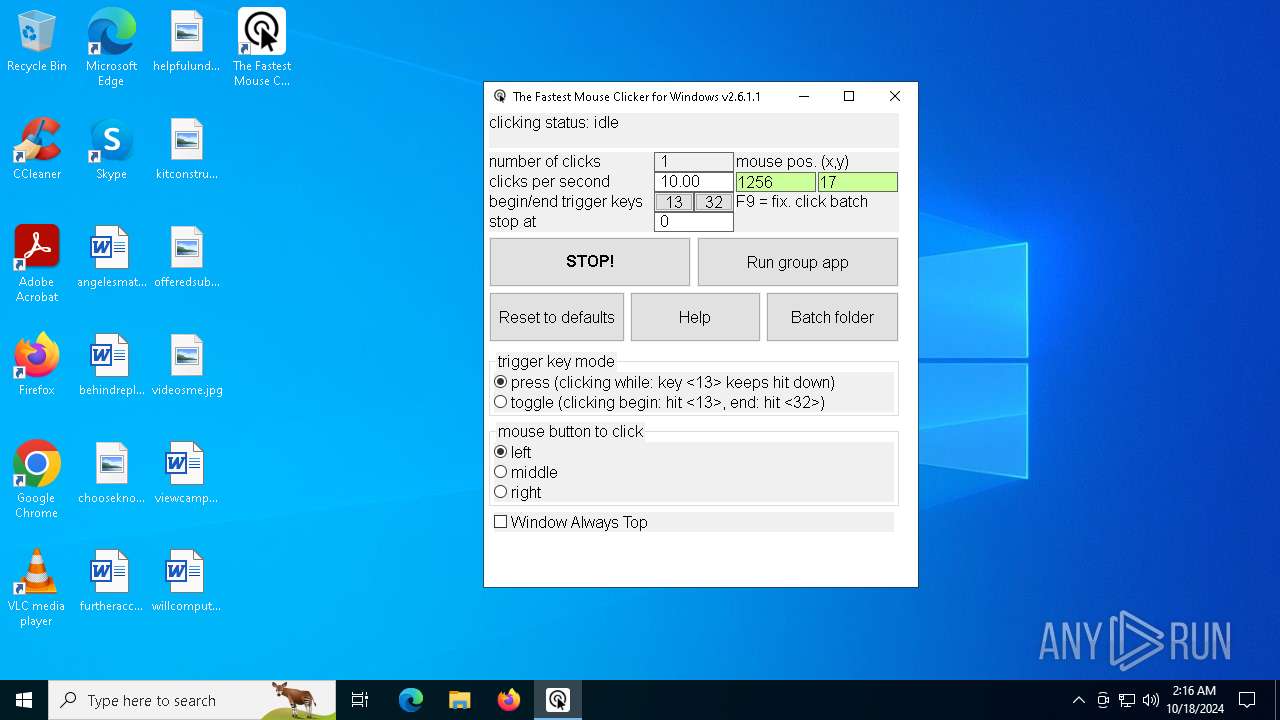Open Firefox desktop shortcut
Screen dimensions: 1280x720
(x=37, y=365)
